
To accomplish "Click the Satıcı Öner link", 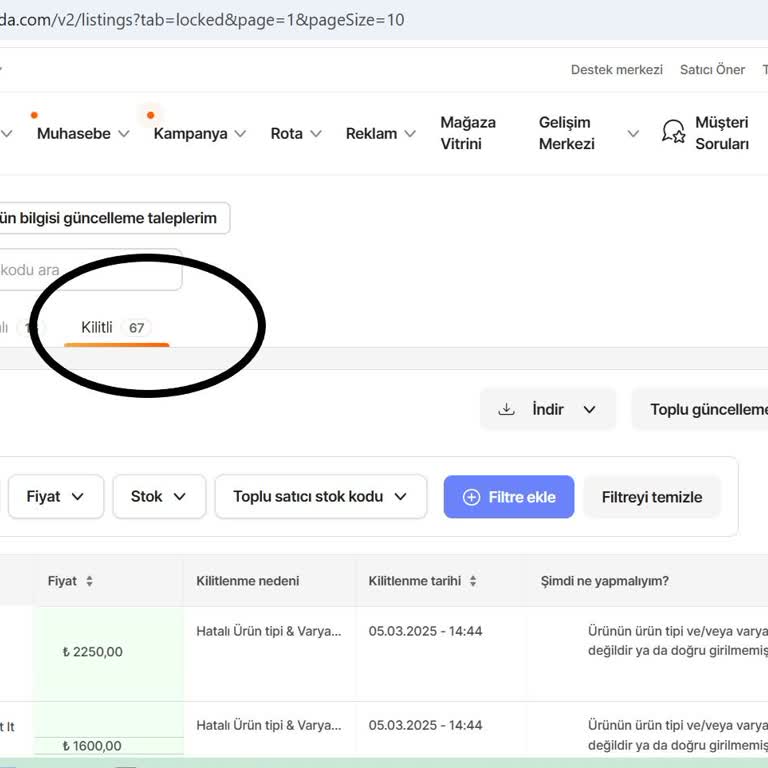I will 712,70.
